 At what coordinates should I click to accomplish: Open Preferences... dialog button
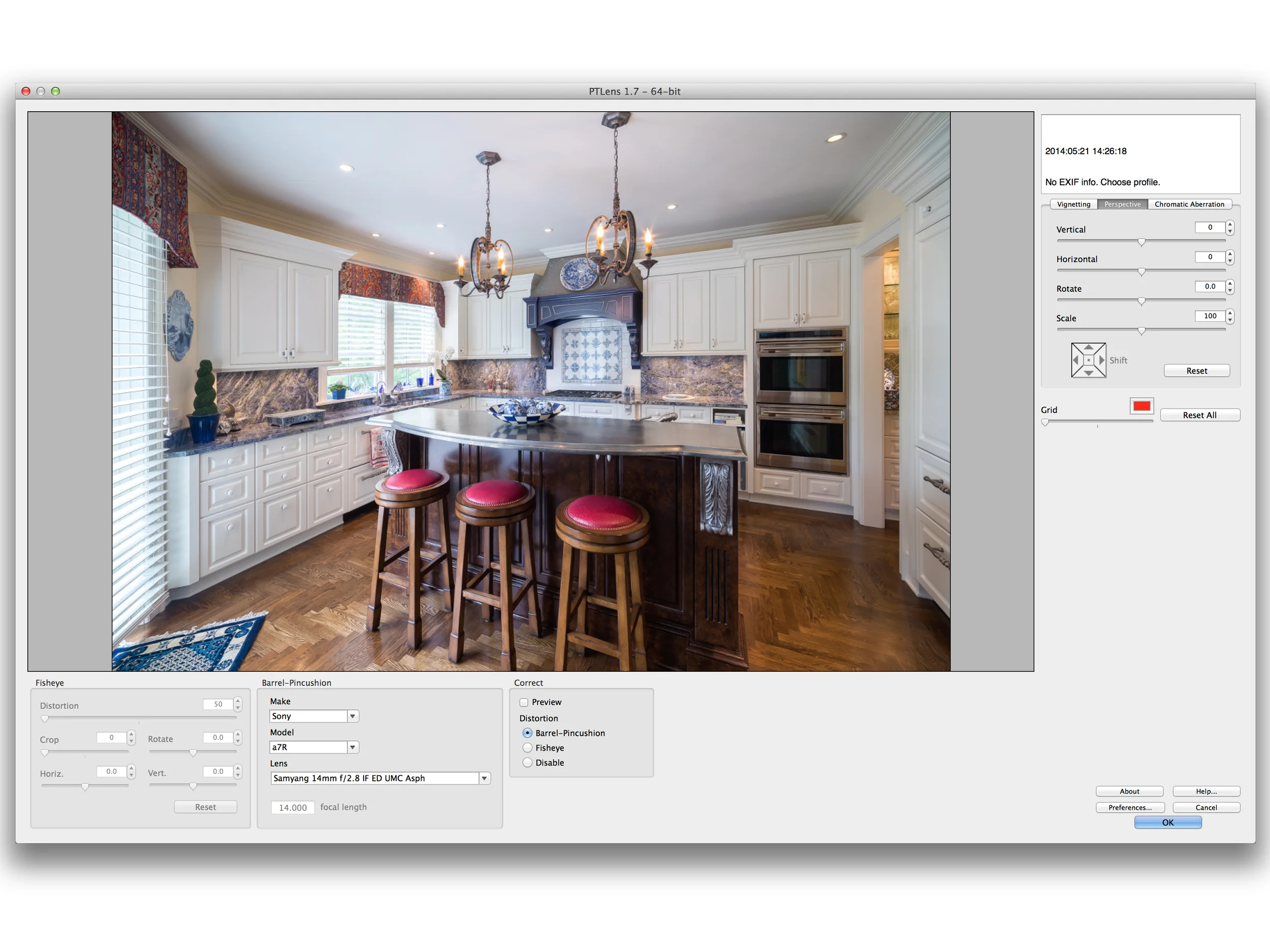point(1129,807)
